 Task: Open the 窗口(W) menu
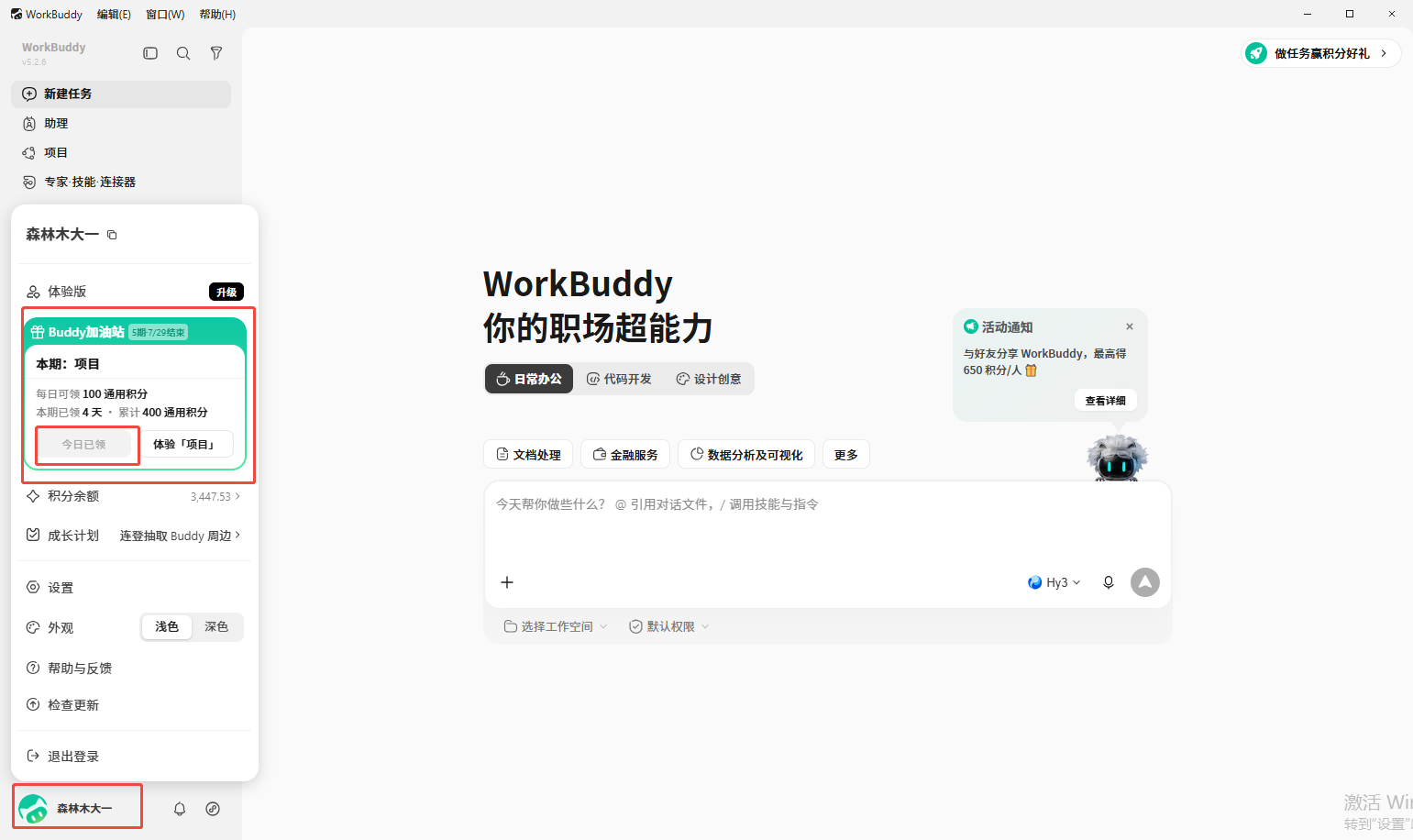pyautogui.click(x=165, y=14)
